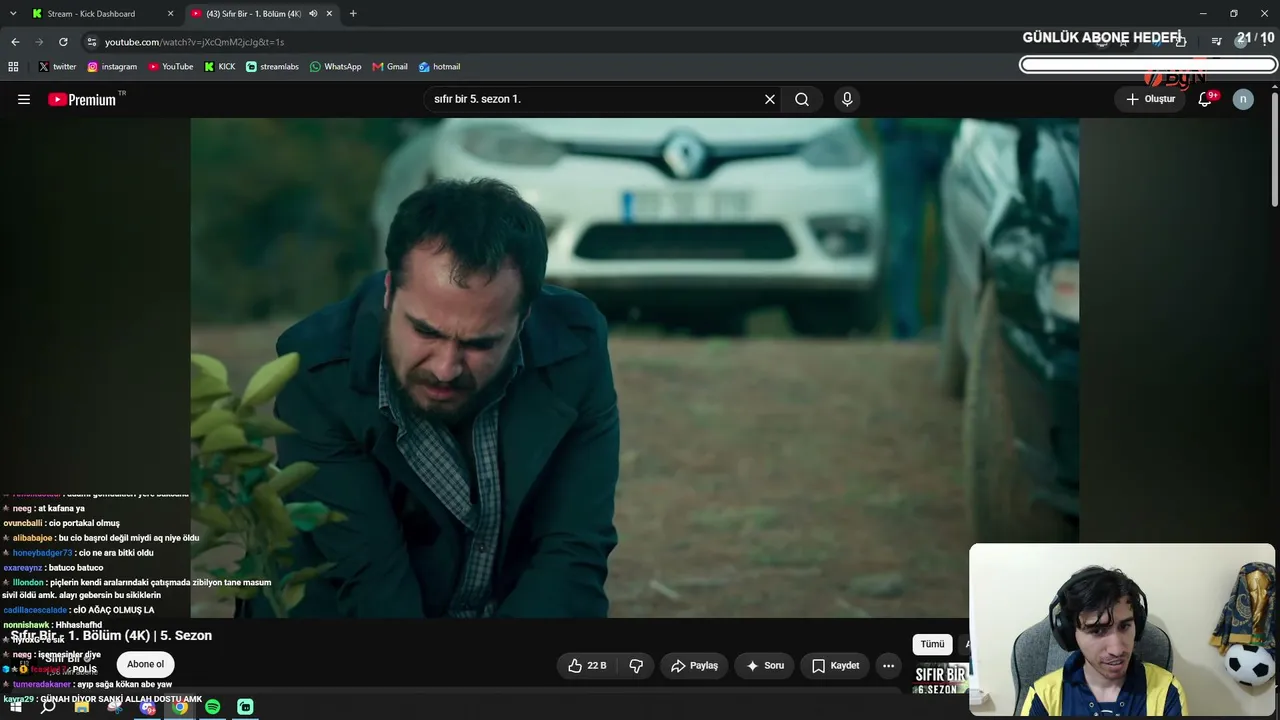Open File Explorer from the taskbar

click(82, 707)
